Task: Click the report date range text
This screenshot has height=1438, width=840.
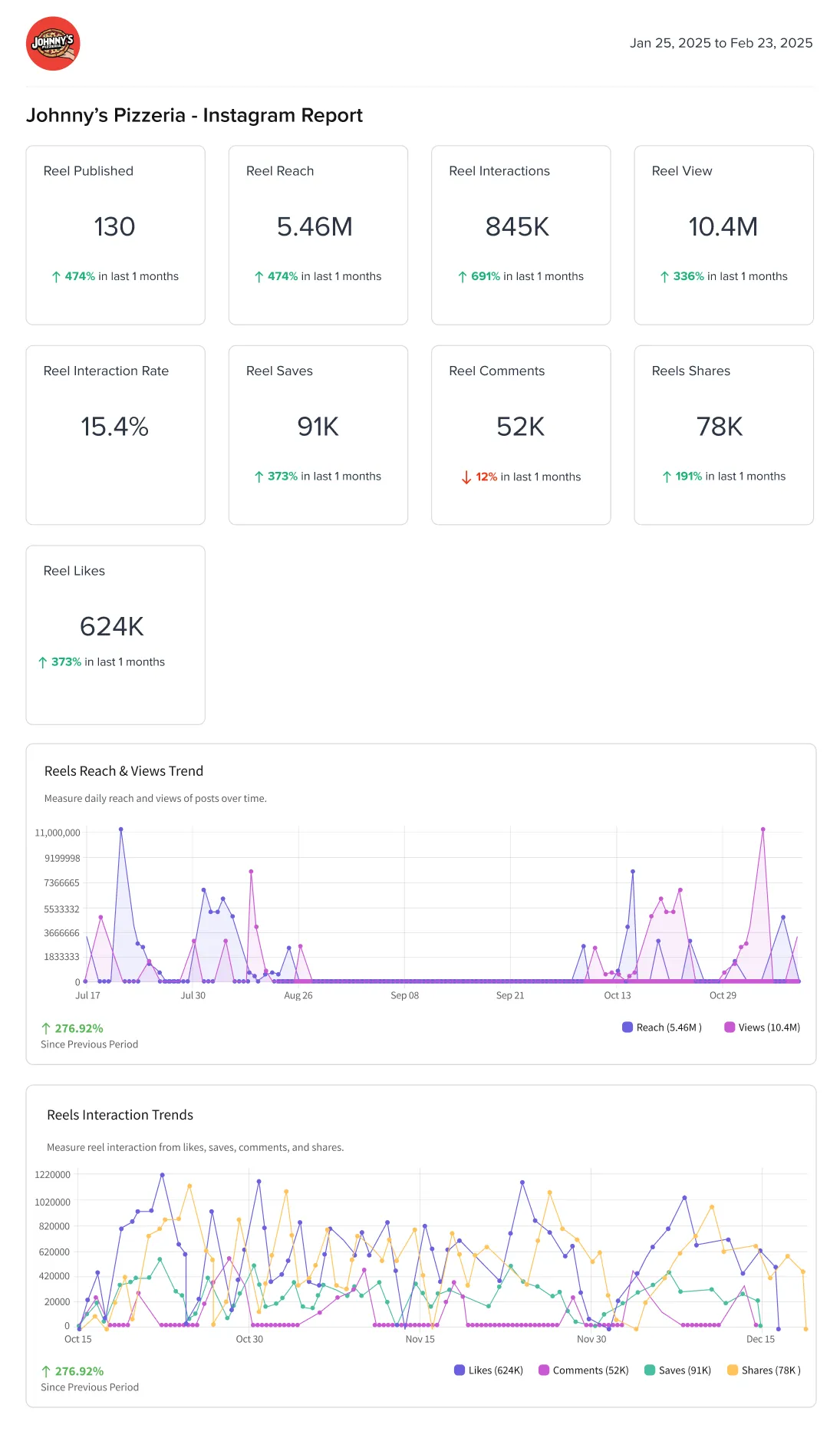Action: tap(721, 43)
